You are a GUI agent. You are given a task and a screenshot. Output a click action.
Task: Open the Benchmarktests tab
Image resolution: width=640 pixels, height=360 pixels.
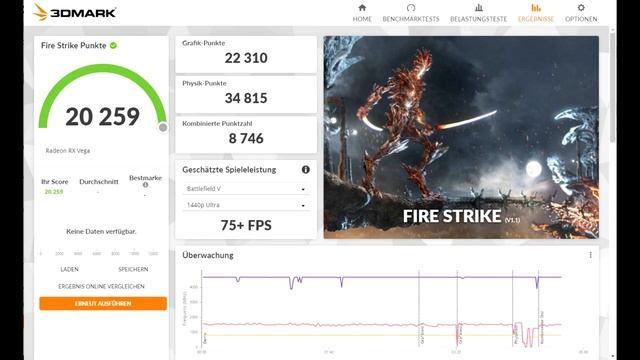point(411,13)
